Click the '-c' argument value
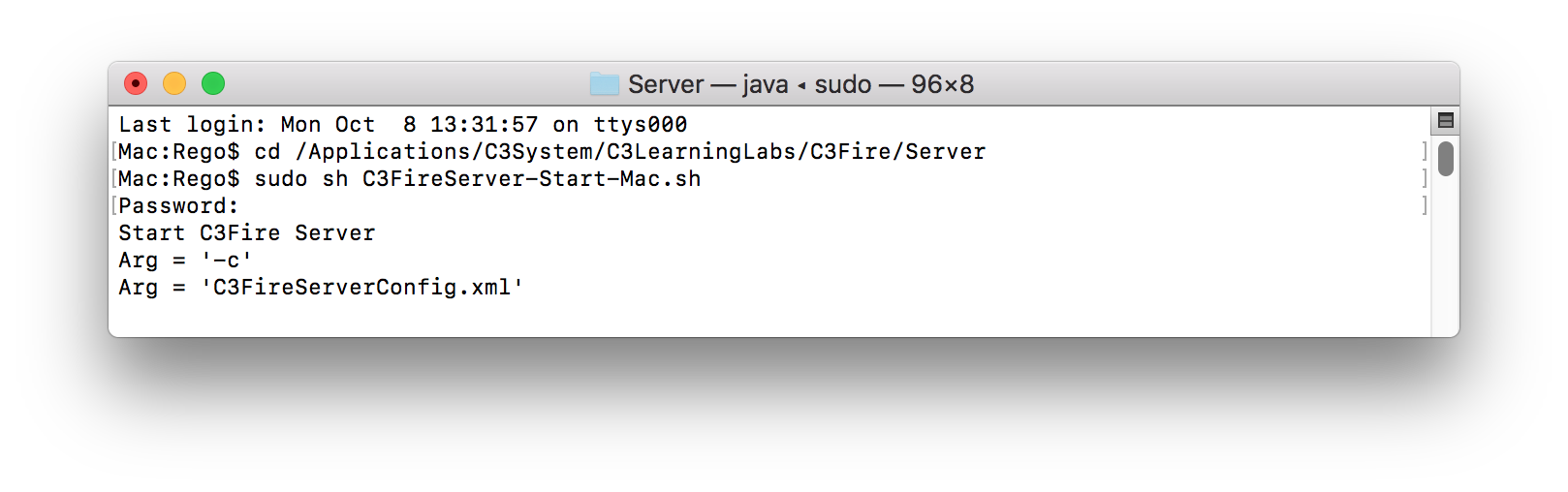The height and width of the screenshot is (492, 1568). (x=227, y=261)
